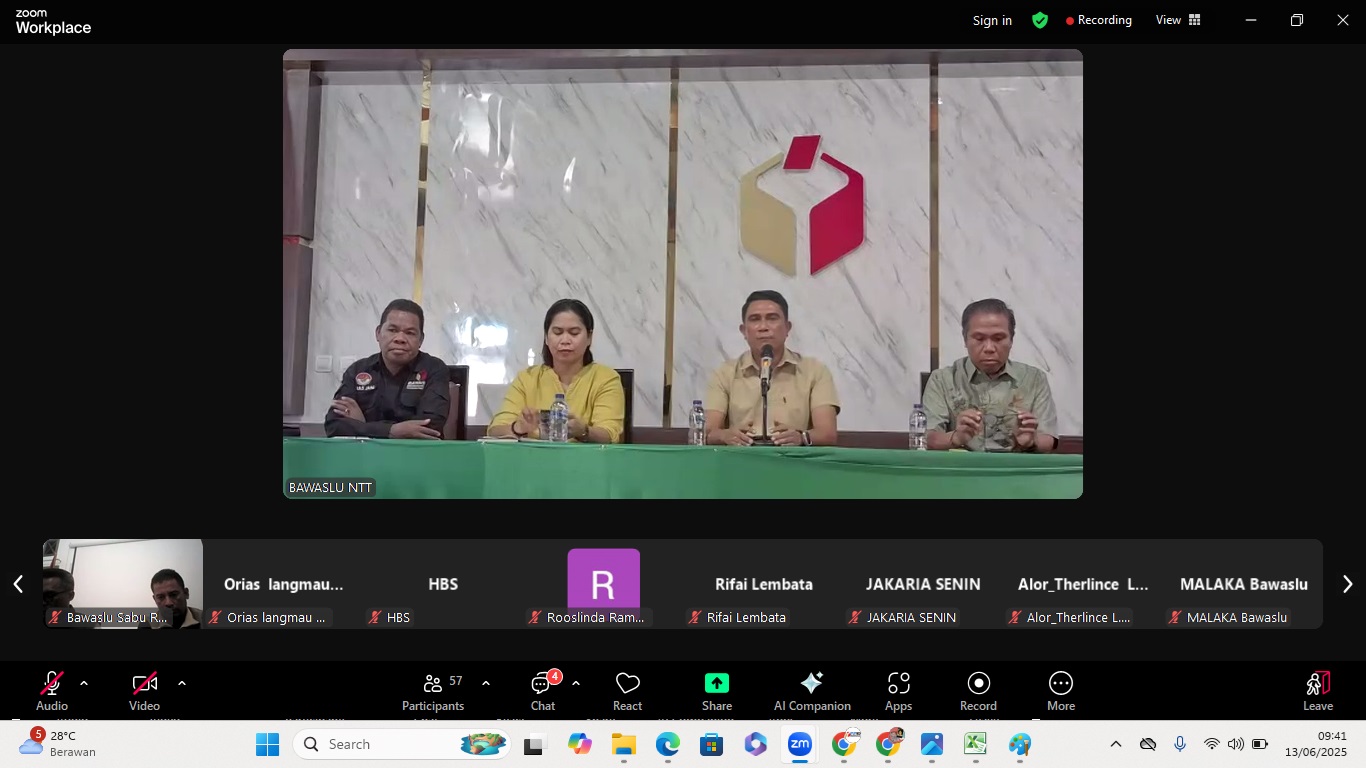Show next participants with right arrow
Screen dimensions: 1366x768
(x=1347, y=584)
